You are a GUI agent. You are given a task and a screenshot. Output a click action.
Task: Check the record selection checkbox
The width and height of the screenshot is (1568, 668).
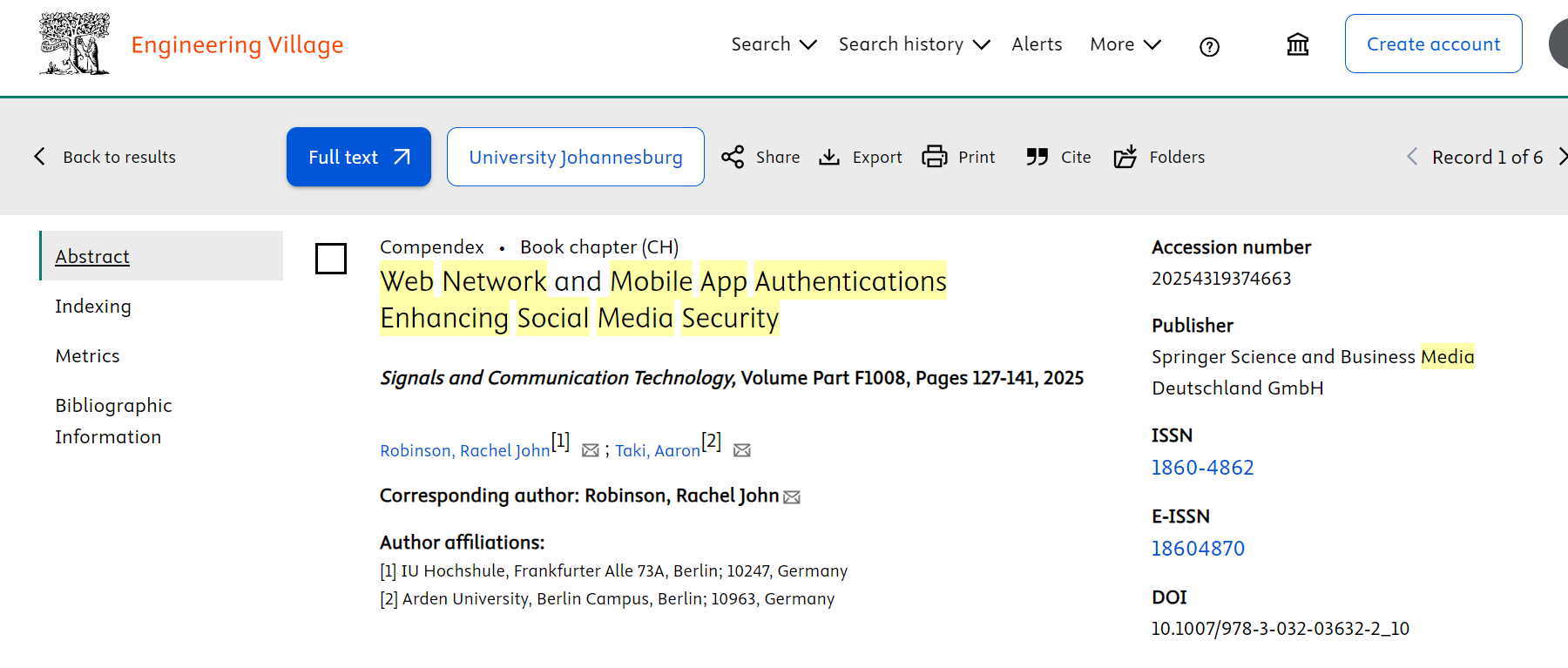click(x=331, y=259)
